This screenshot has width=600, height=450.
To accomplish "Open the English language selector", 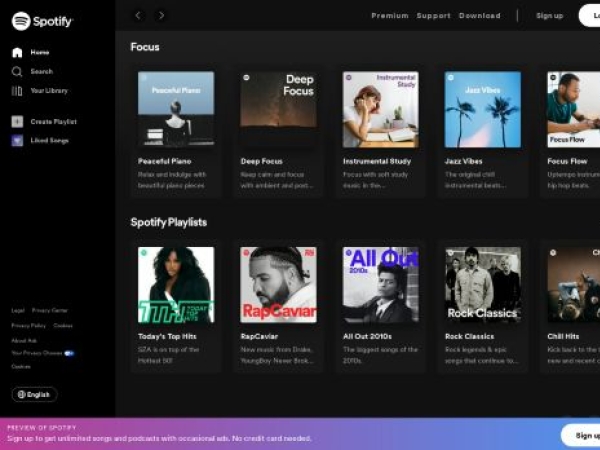I will [34, 395].
